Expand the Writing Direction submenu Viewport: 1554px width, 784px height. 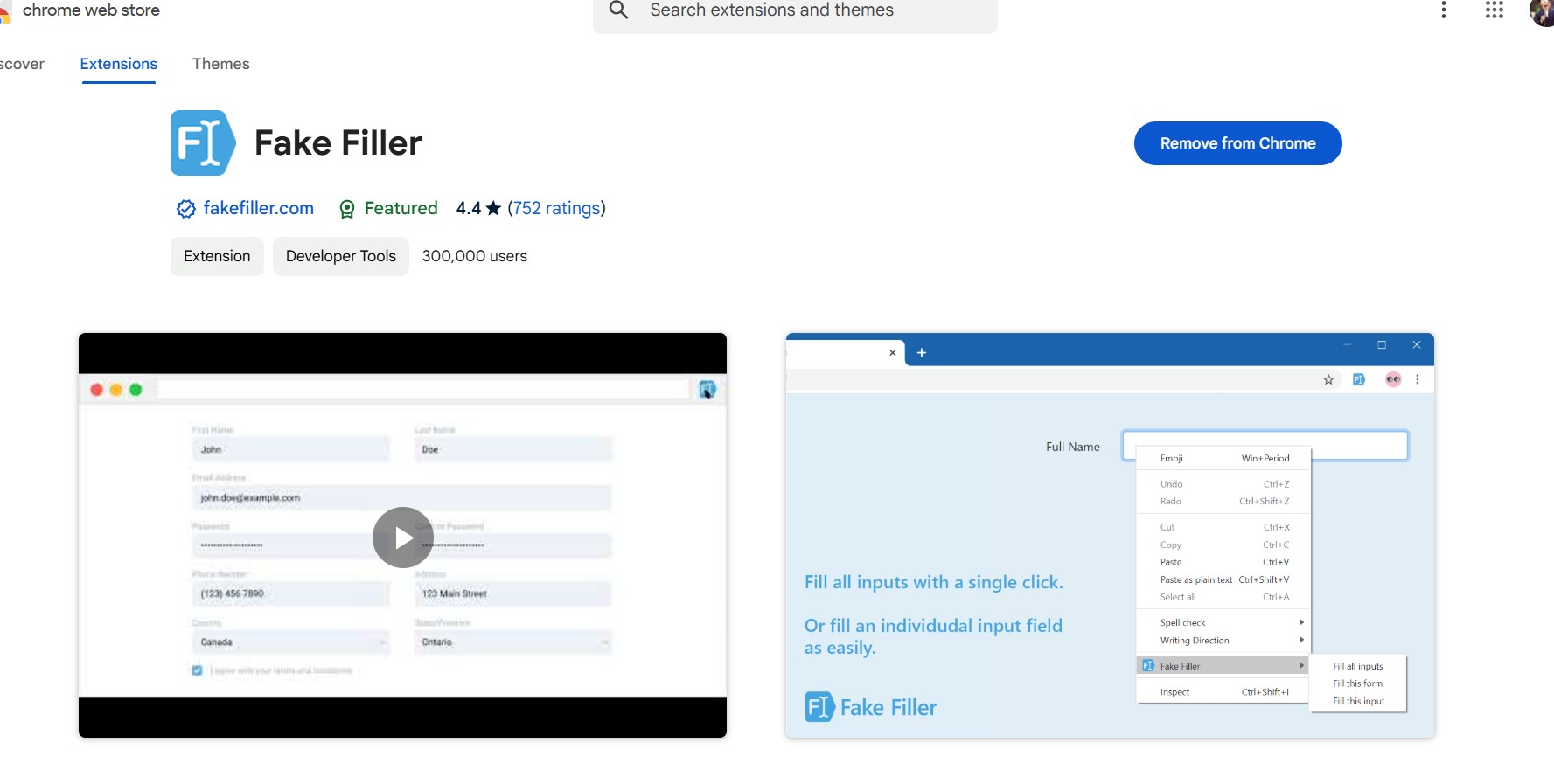[x=1224, y=640]
